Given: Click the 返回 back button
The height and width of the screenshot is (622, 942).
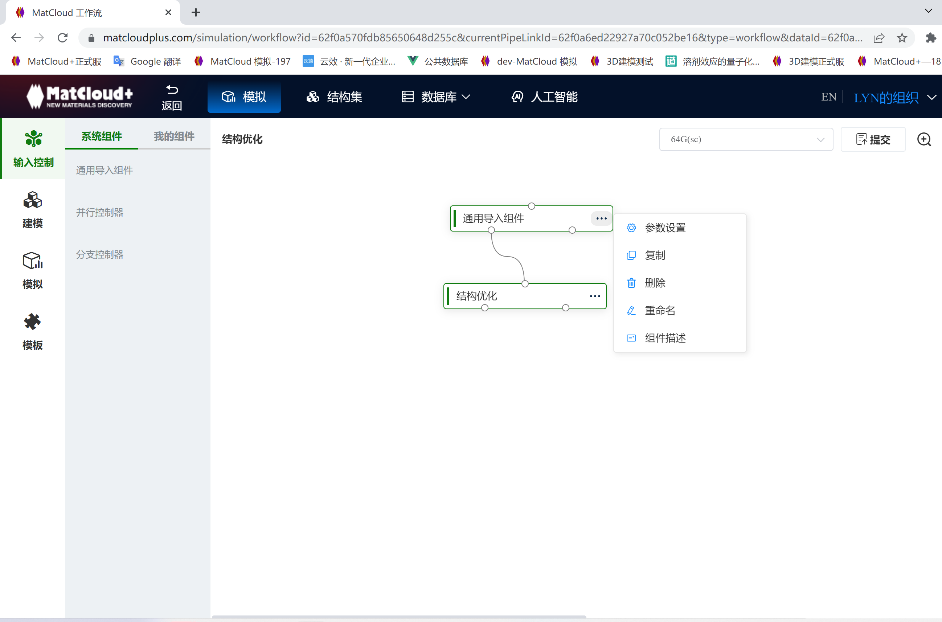Looking at the screenshot, I should [170, 97].
